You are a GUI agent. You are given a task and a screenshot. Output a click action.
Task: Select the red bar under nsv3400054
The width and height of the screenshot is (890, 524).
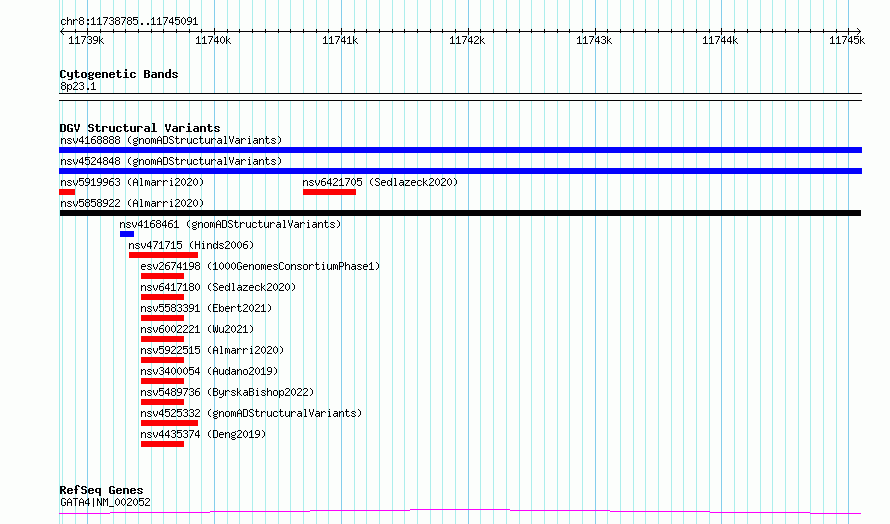[162, 381]
